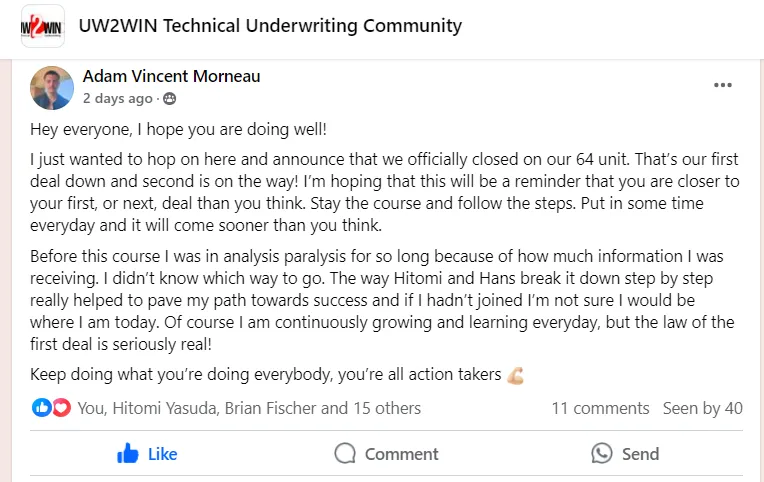The height and width of the screenshot is (482, 764).
Task: Open UW2WIN Technical Underwriting Community group title
Action: tap(270, 26)
